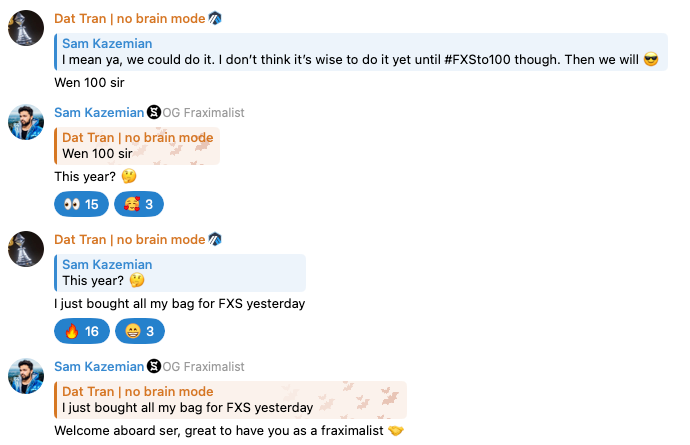Image resolution: width=690 pixels, height=445 pixels.
Task: Open Dat Tran's avatar on the "Wen 100 sir" message
Action: tap(26, 28)
